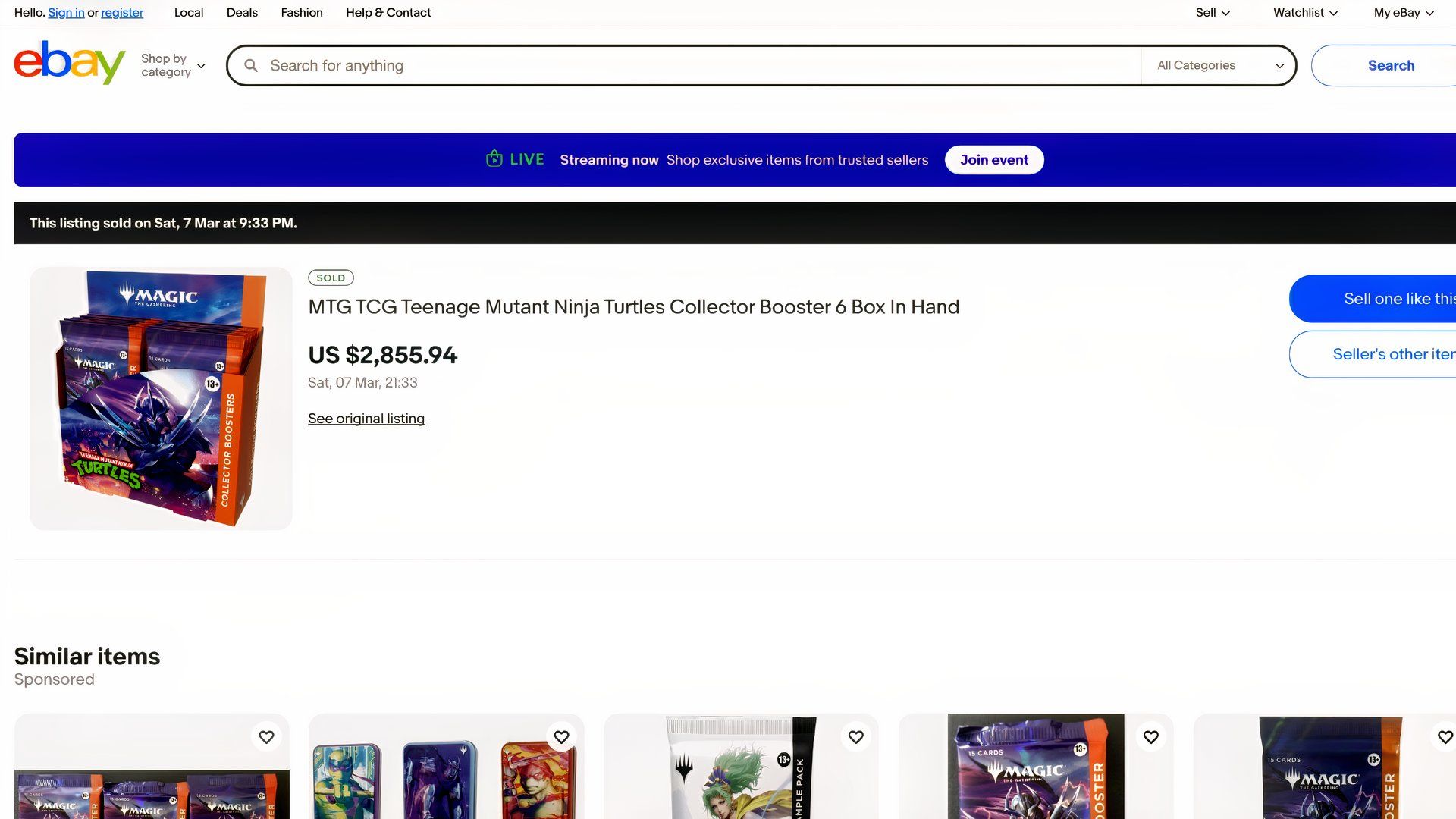
Task: Open See original listing link
Action: 366,419
